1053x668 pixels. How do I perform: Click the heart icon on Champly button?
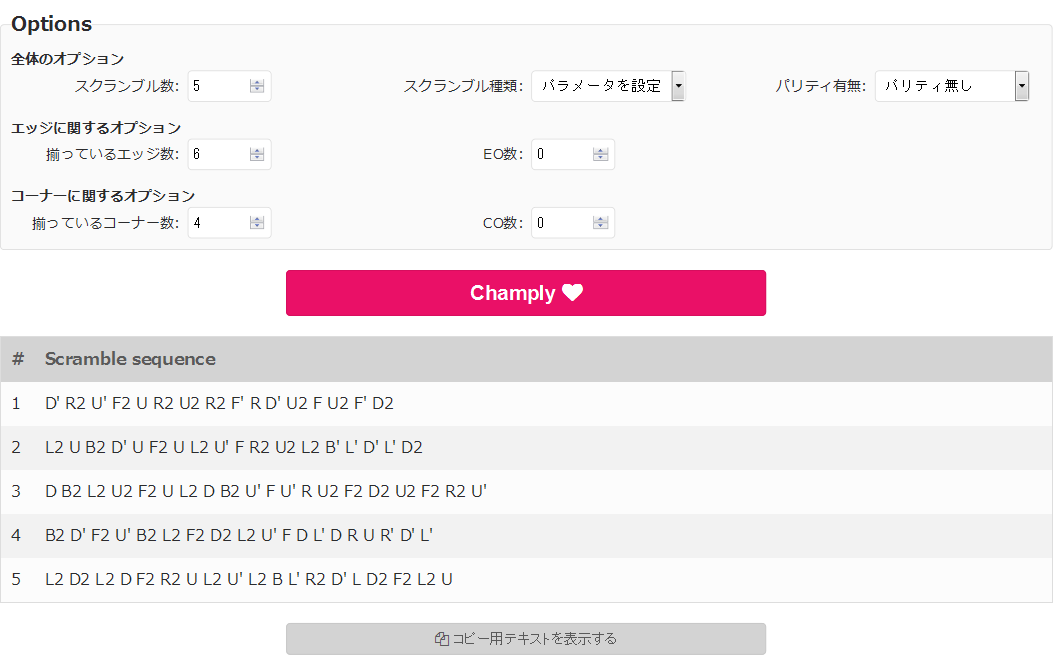tap(572, 293)
